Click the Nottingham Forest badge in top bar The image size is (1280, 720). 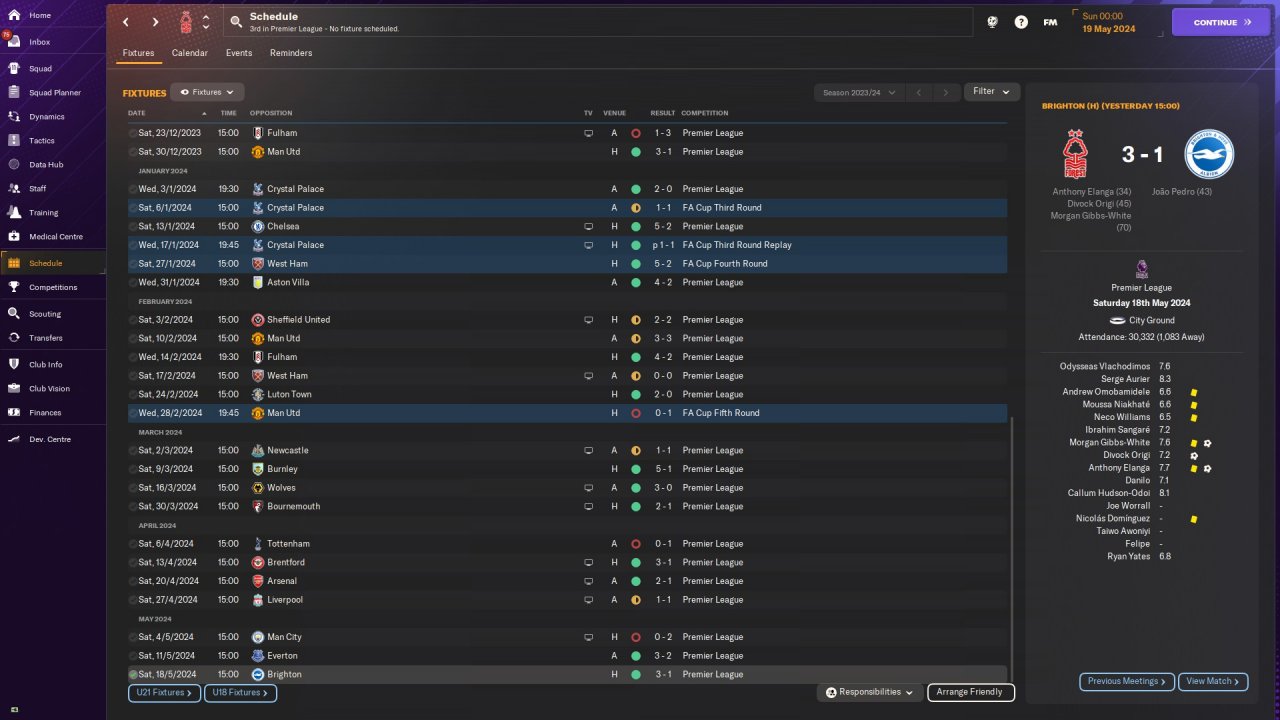coord(187,22)
